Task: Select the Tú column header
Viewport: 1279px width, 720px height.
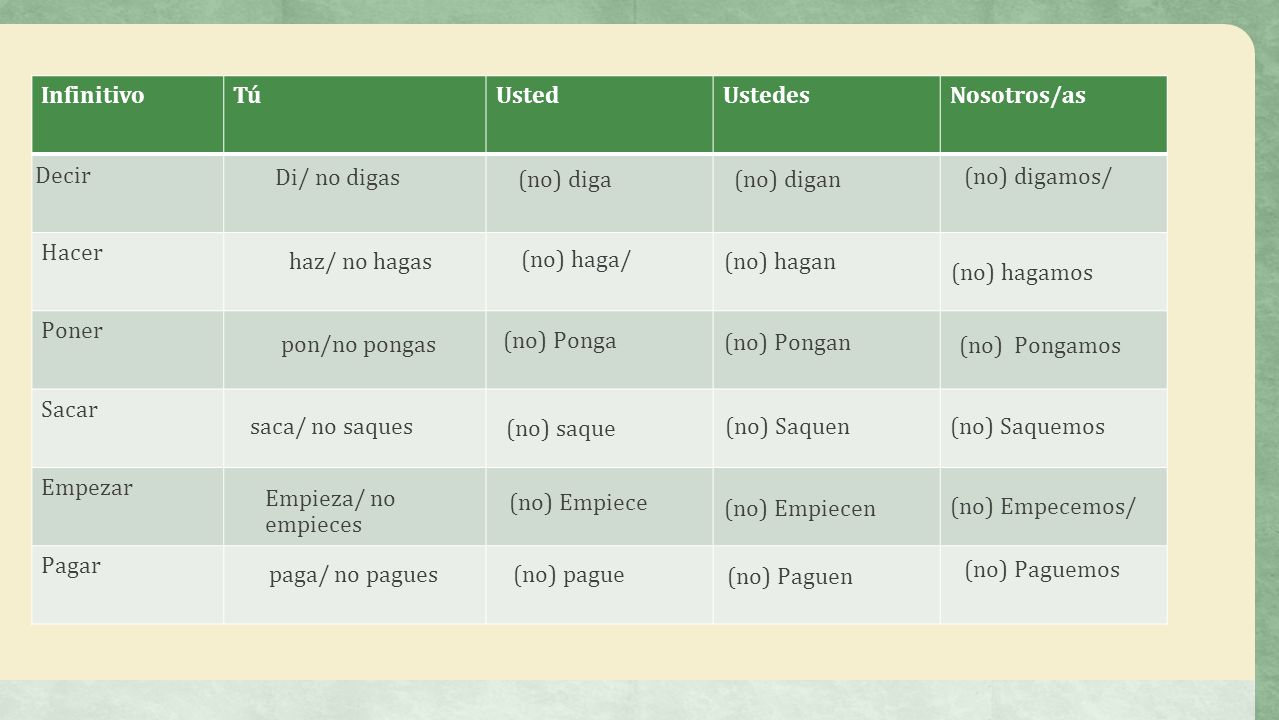Action: (354, 114)
